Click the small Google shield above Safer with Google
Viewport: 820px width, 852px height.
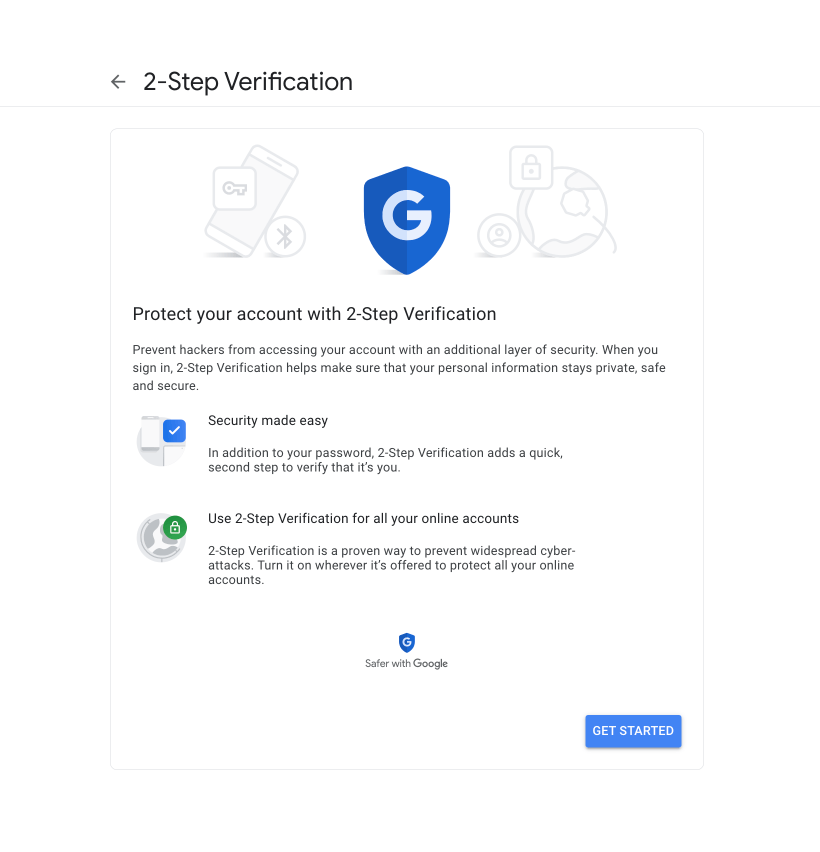click(407, 643)
